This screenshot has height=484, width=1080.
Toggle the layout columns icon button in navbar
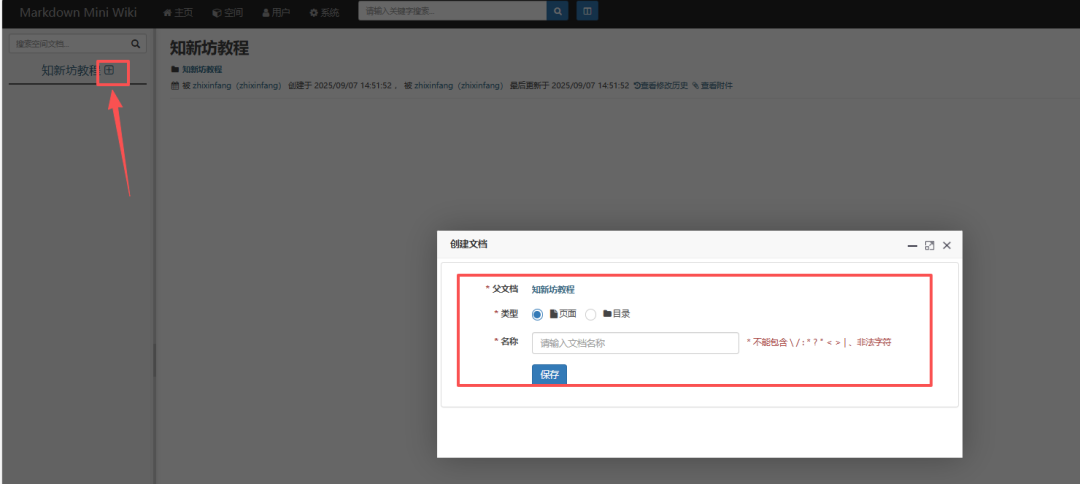click(588, 11)
